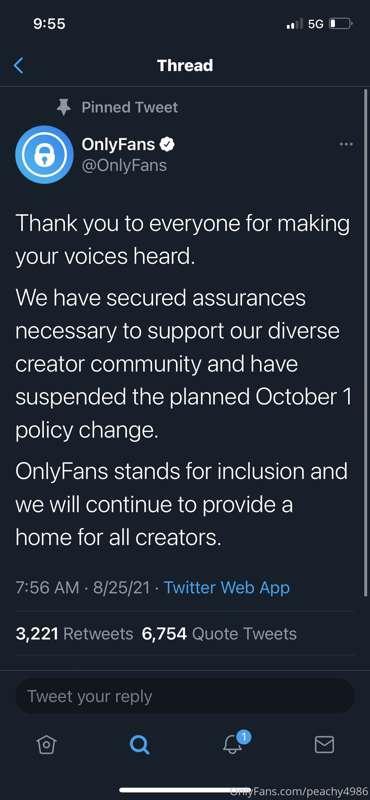The image size is (370, 800).
Task: Click the vertical scrollbar on the right
Action: coord(365,342)
